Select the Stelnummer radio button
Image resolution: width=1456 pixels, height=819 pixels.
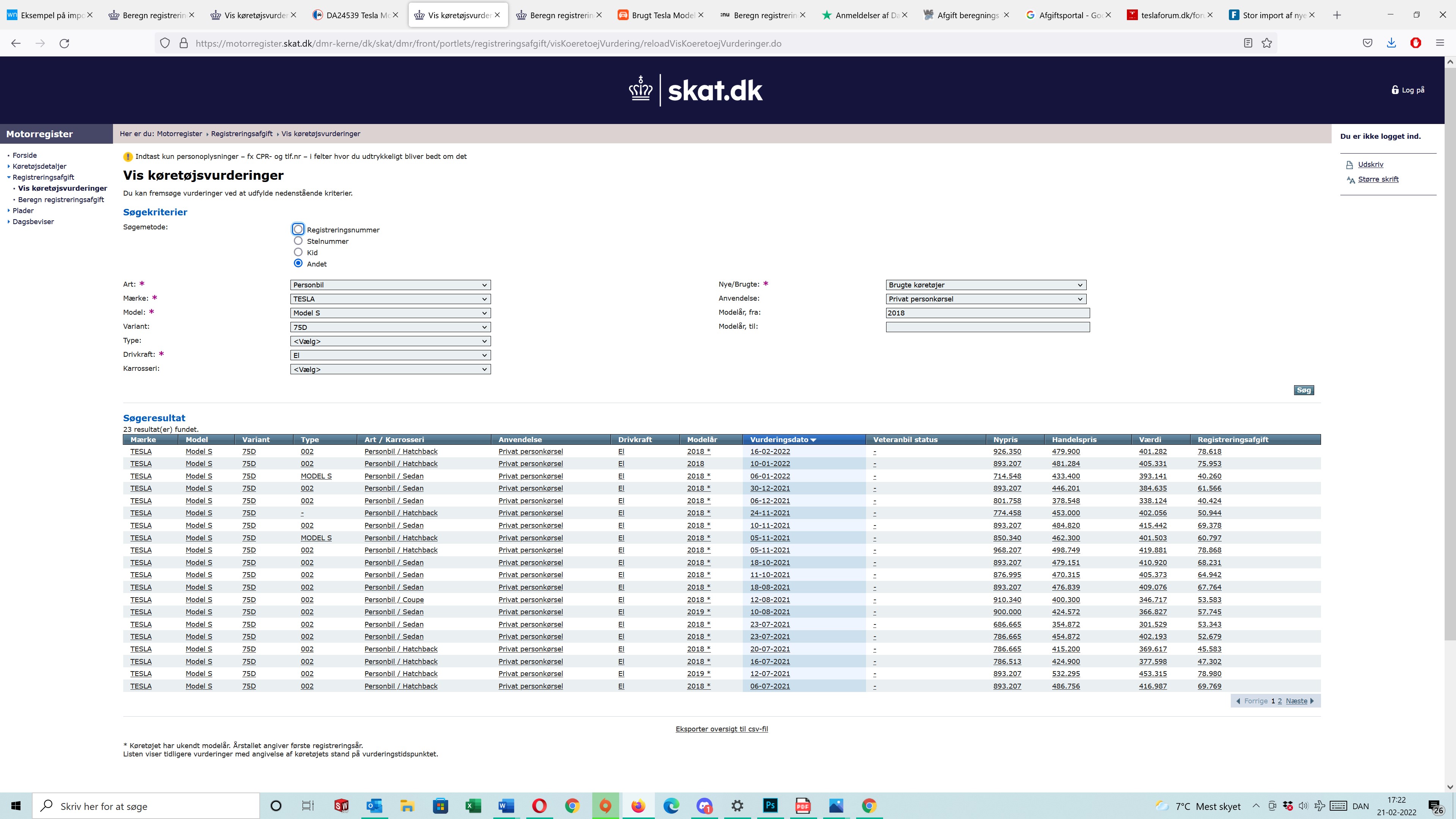[298, 241]
